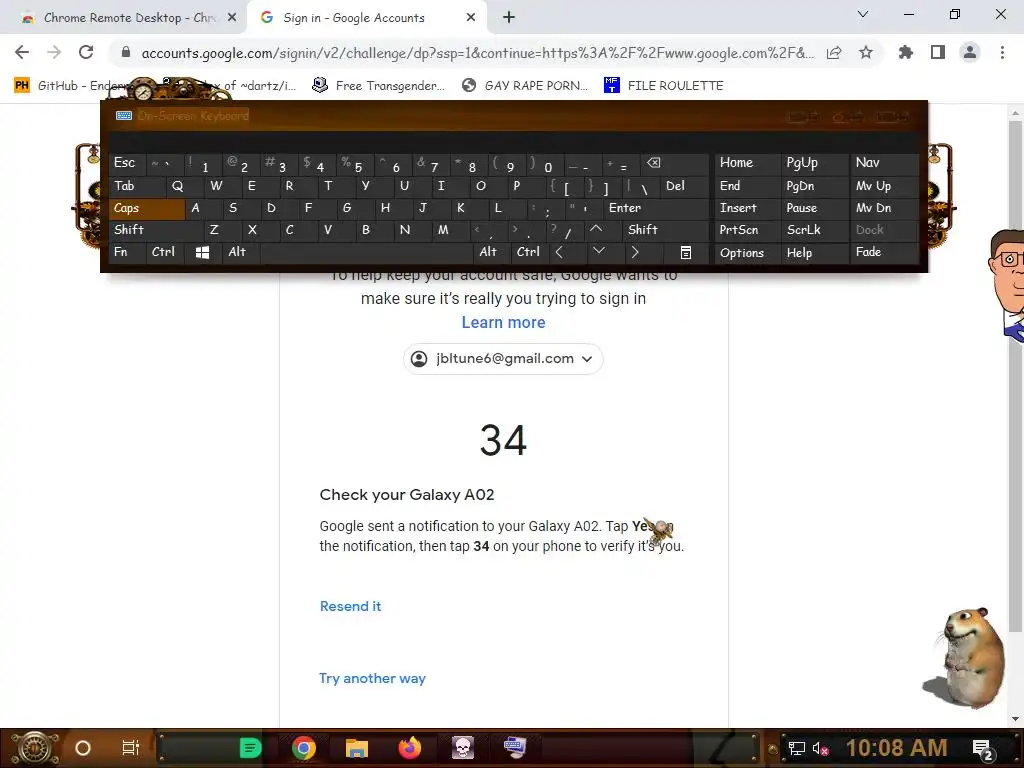This screenshot has width=1024, height=768.
Task: Toggle the ScrLk key
Action: pyautogui.click(x=814, y=230)
